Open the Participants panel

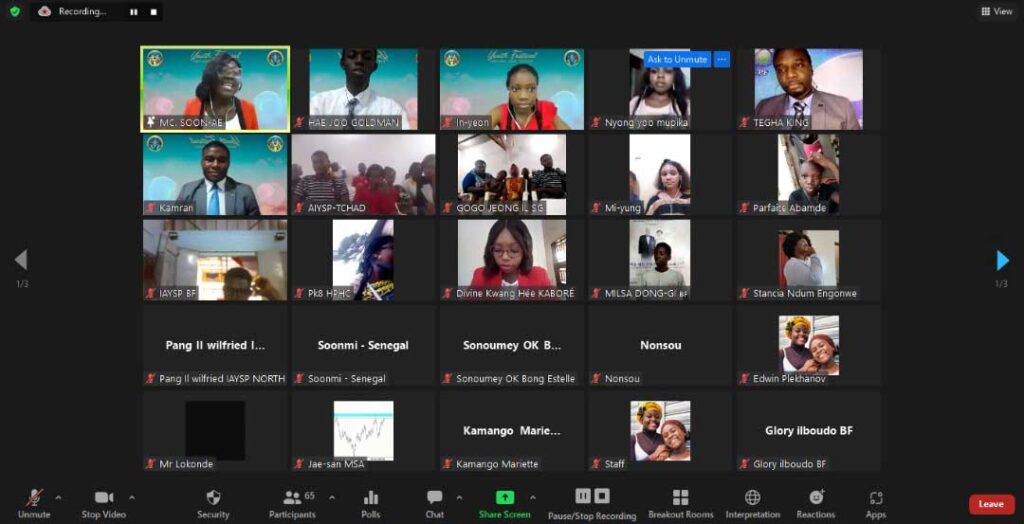pos(292,498)
